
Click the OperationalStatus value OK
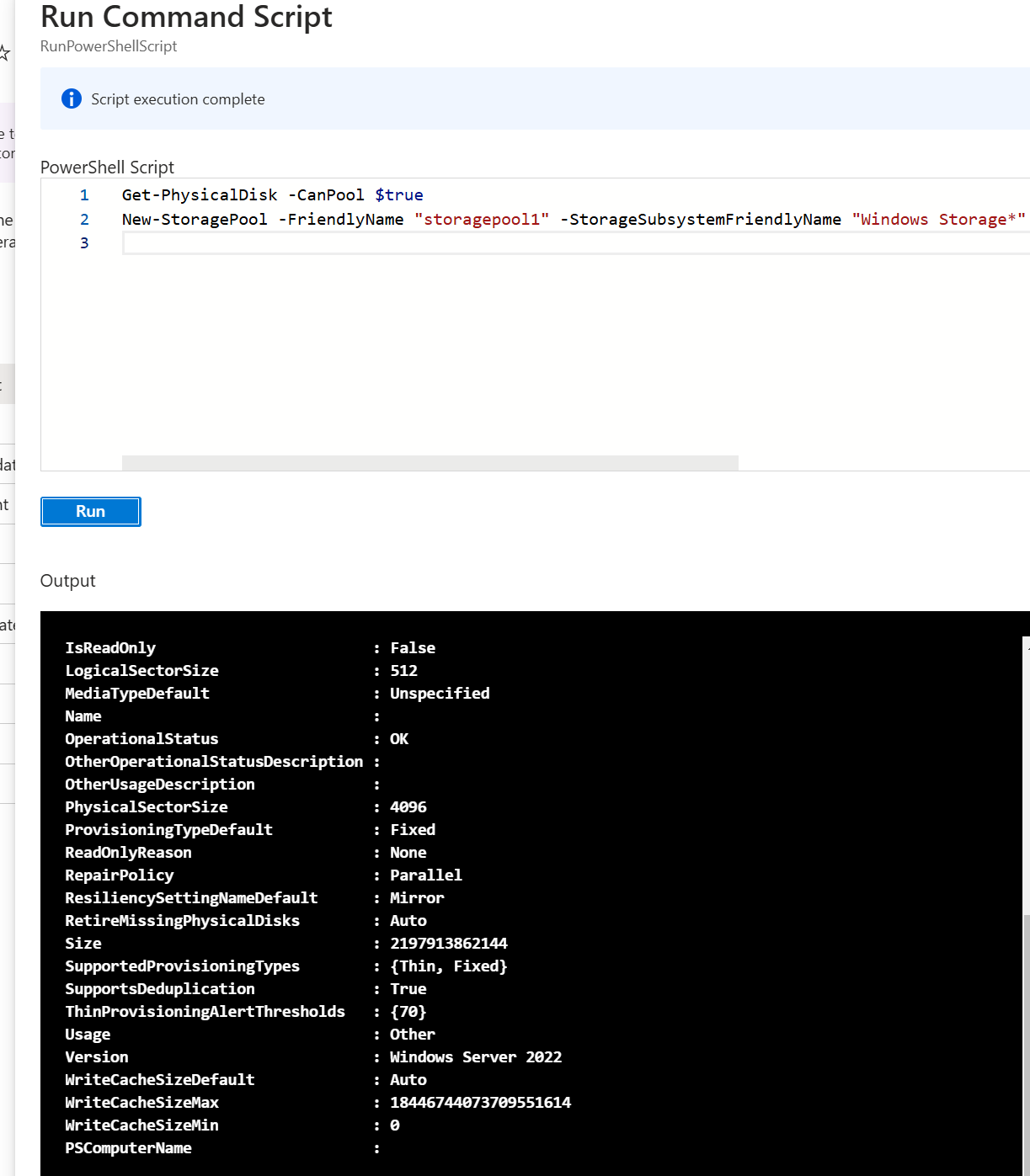399,739
